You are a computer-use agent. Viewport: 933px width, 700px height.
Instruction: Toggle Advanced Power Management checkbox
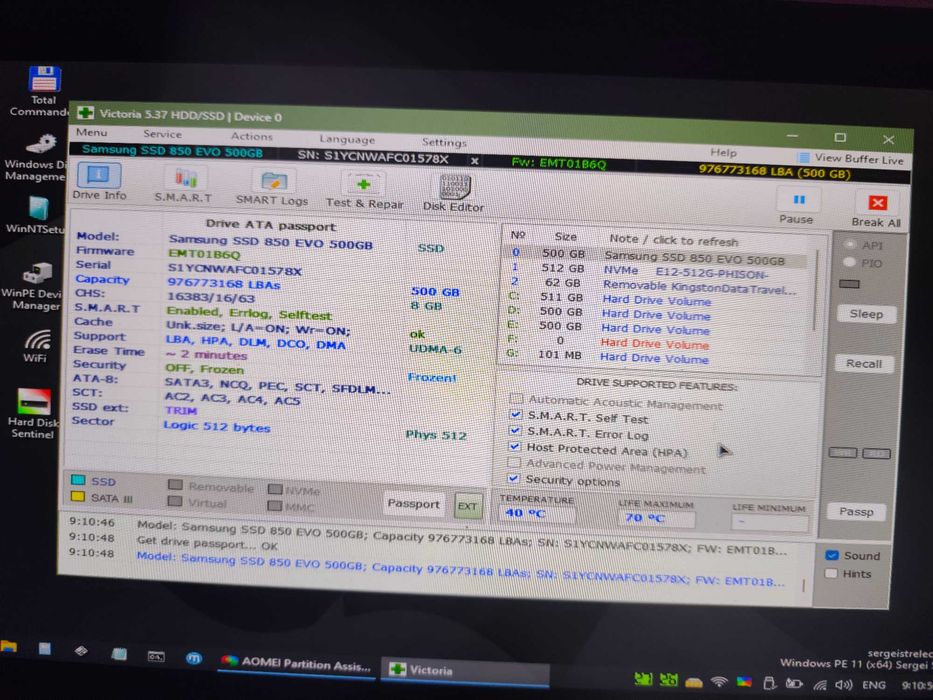(514, 462)
